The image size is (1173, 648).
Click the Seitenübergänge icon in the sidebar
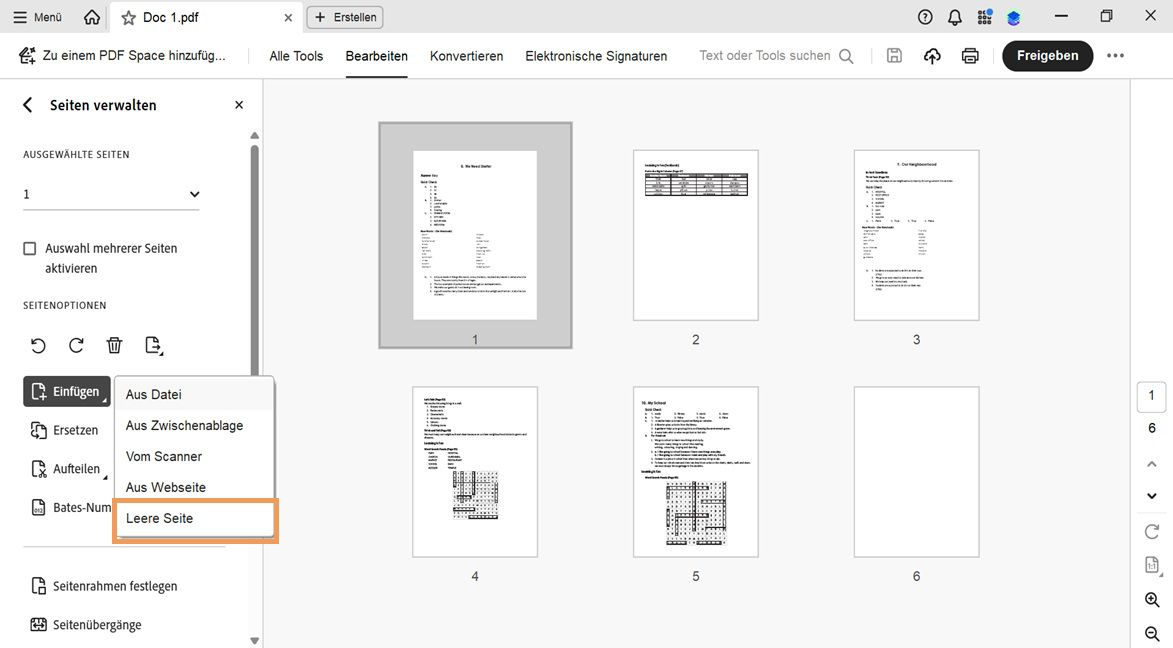(38, 623)
